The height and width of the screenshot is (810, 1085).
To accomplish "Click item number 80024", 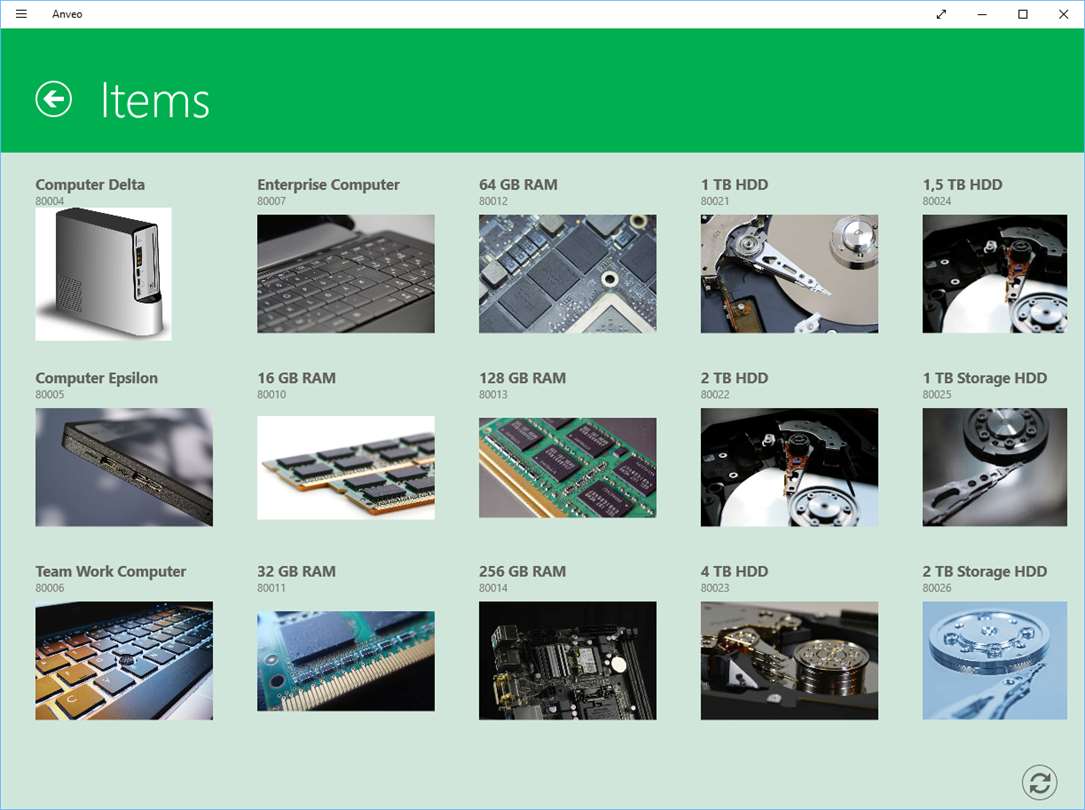I will tap(937, 201).
